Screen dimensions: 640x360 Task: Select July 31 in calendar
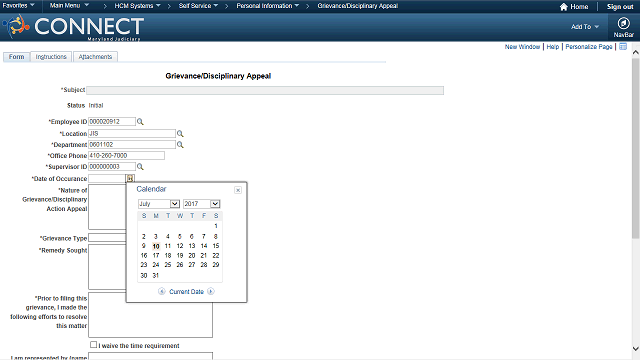(x=156, y=276)
